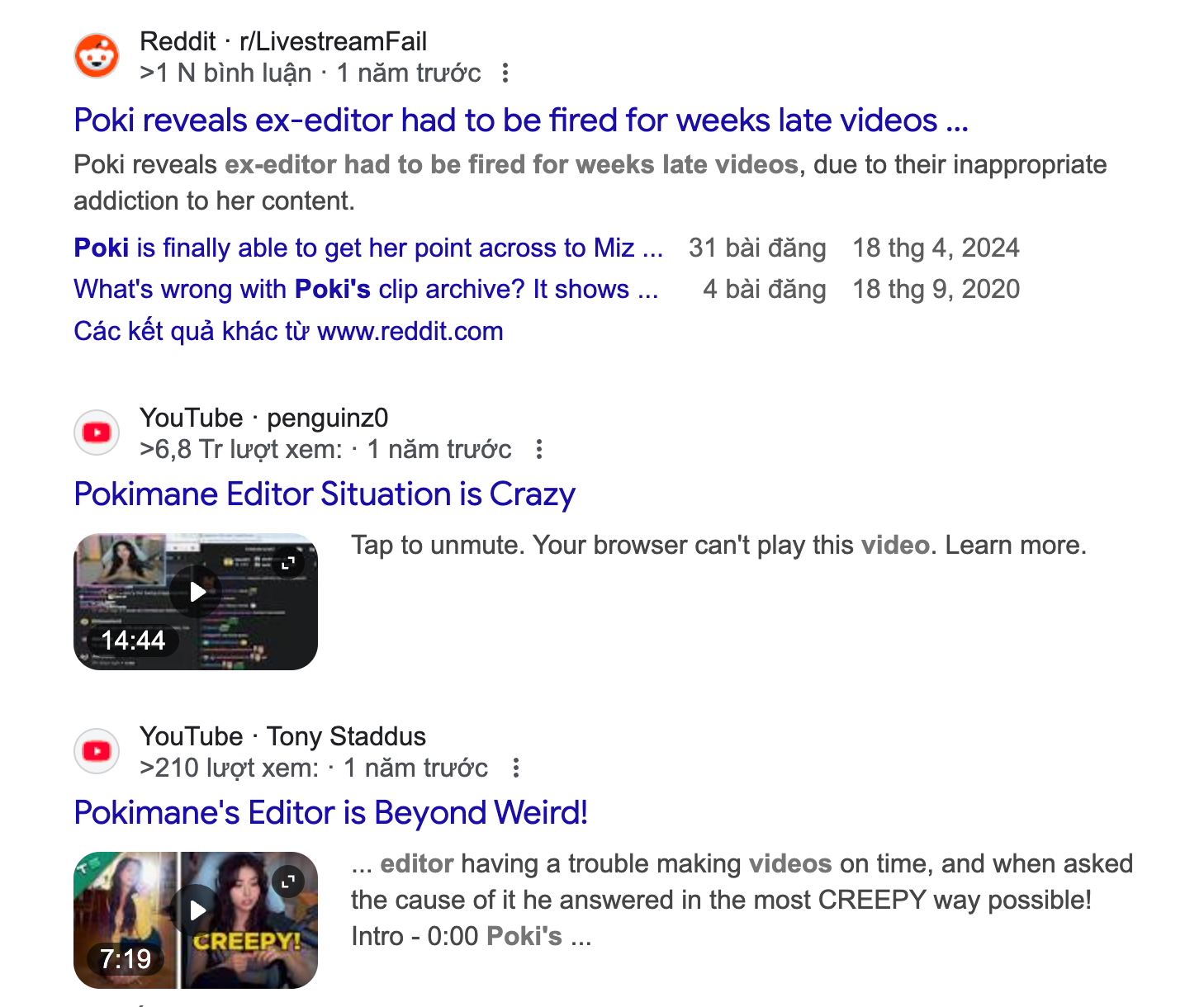Open 'What's wrong with Poki's clip archive?' link

pyautogui.click(x=366, y=289)
